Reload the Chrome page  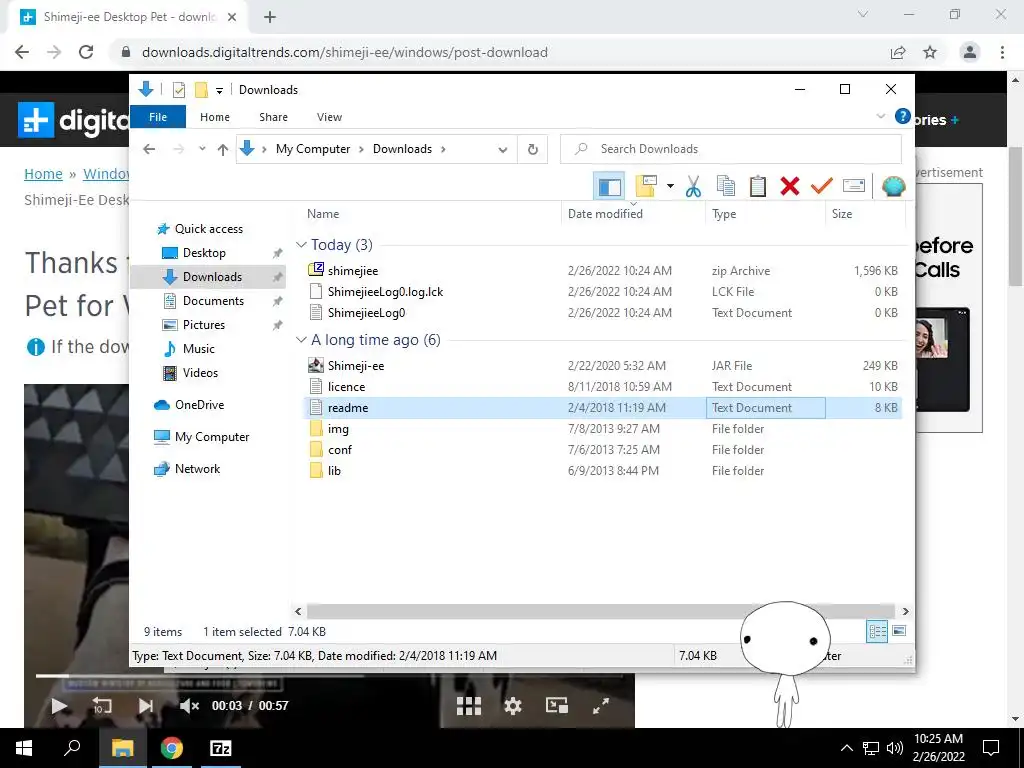tap(86, 52)
